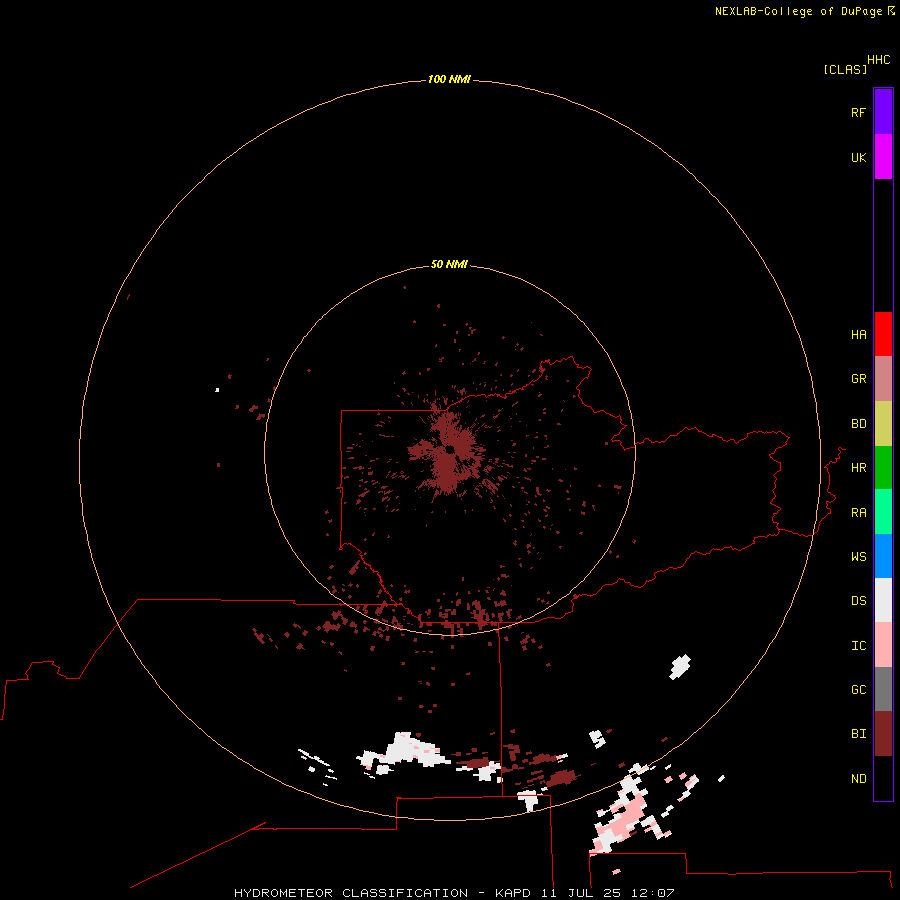
Task: Pick the RA mint green swatch
Action: 883,512
